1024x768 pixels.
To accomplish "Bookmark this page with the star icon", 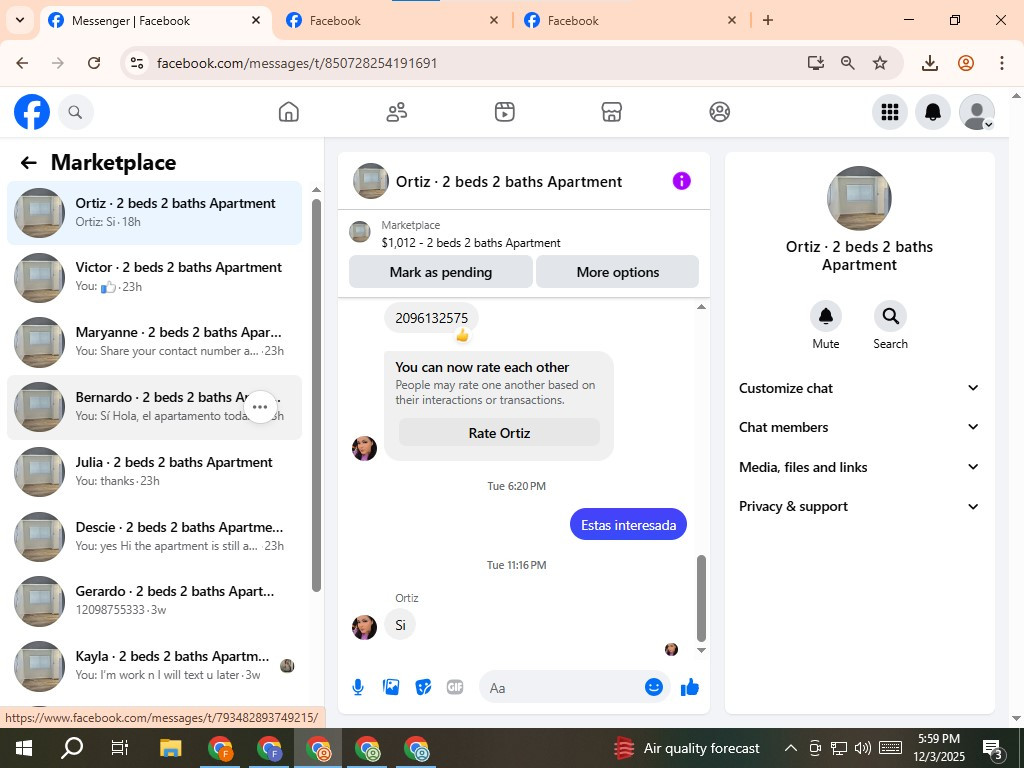I will 880,63.
